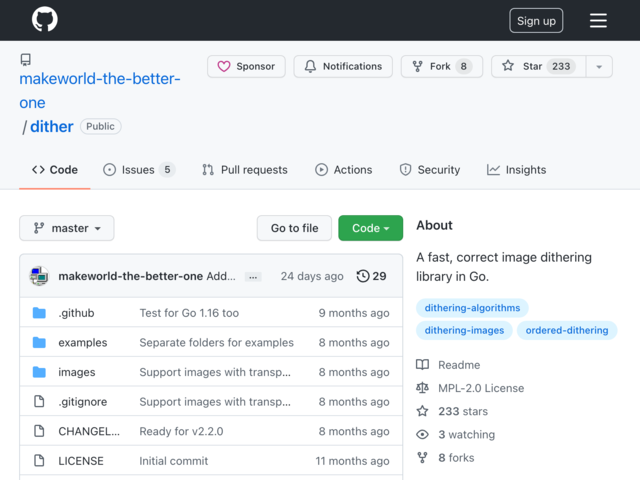Click the Sign up button
This screenshot has width=640, height=480.
(536, 20)
